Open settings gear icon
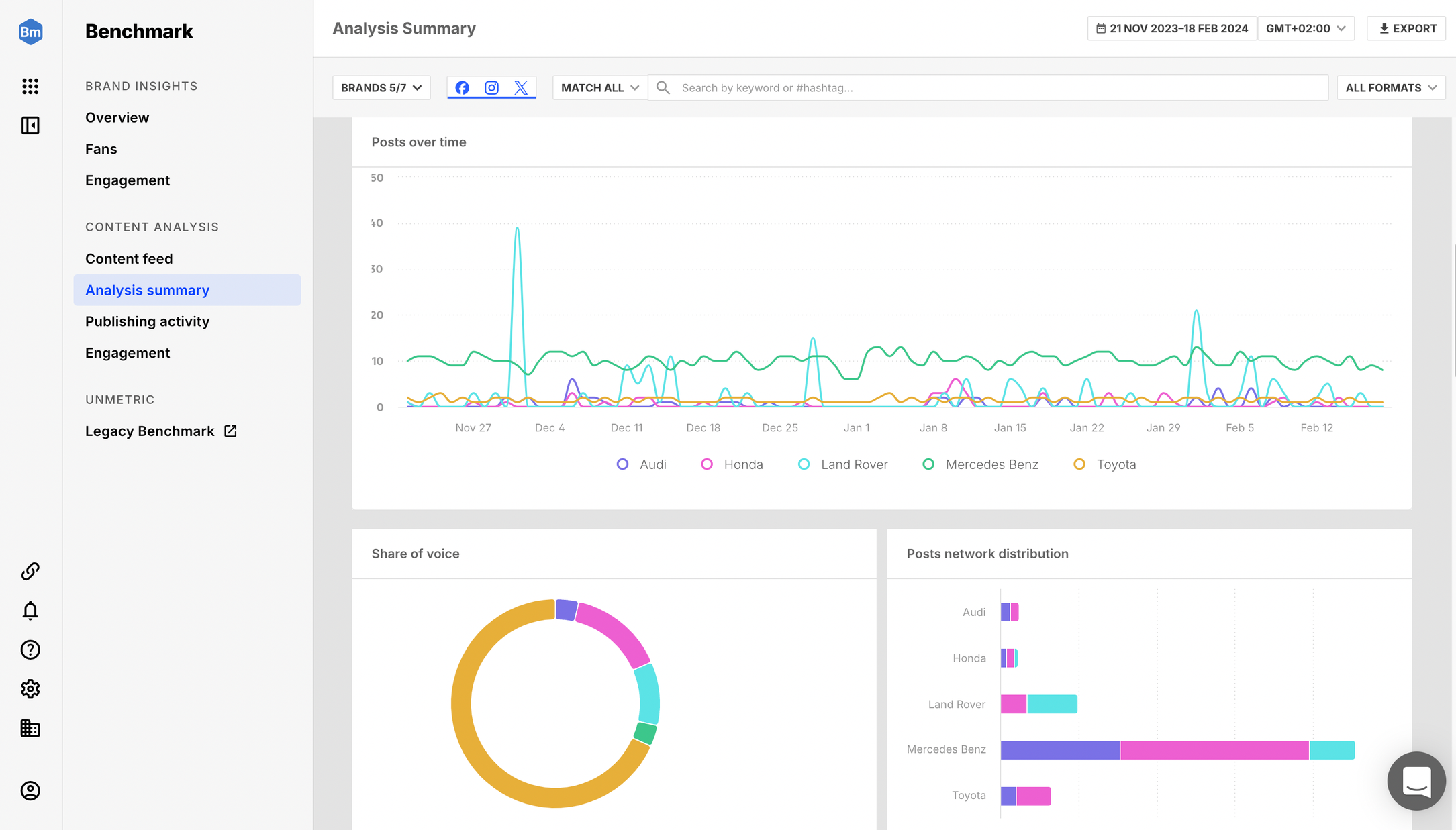Screen dimensions: 1456x830 click(x=30, y=689)
